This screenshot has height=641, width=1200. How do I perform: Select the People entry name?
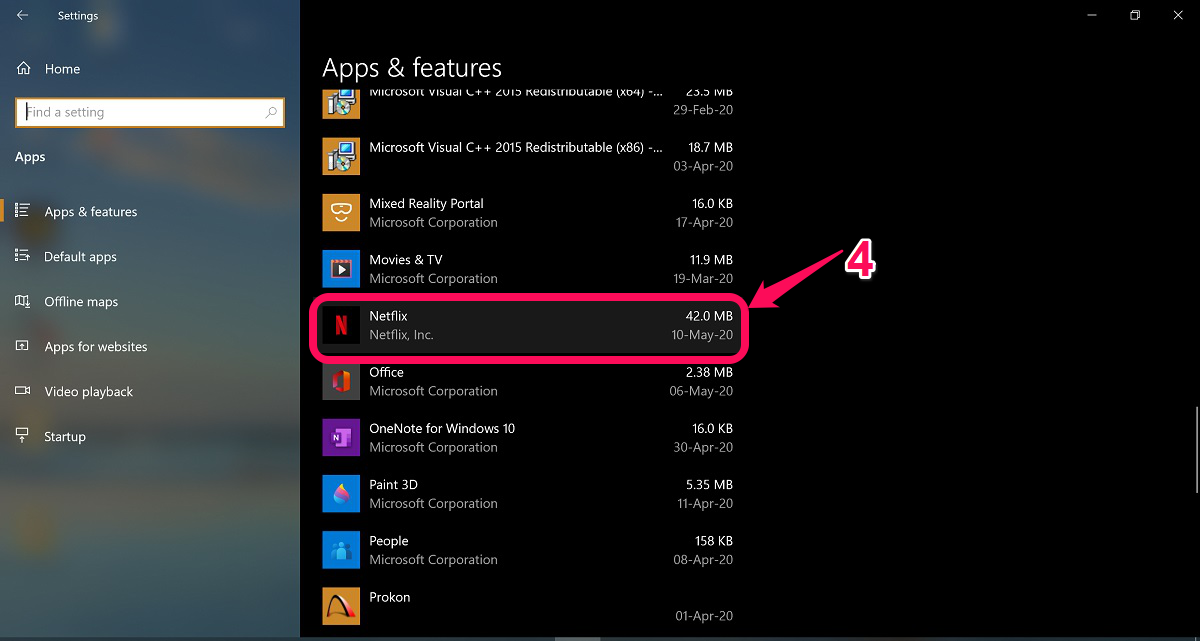pos(389,541)
